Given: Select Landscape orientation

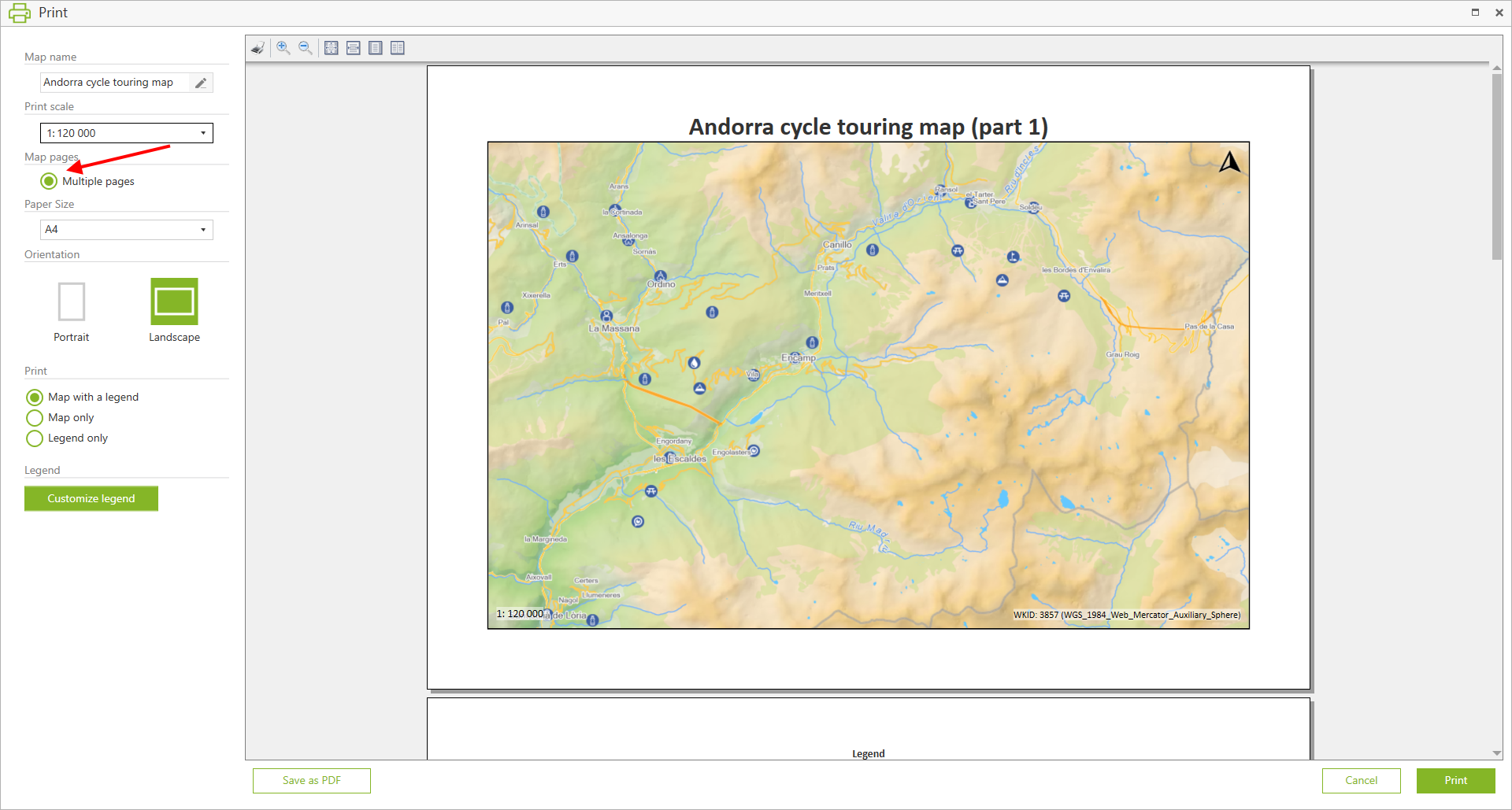Looking at the screenshot, I should [174, 301].
